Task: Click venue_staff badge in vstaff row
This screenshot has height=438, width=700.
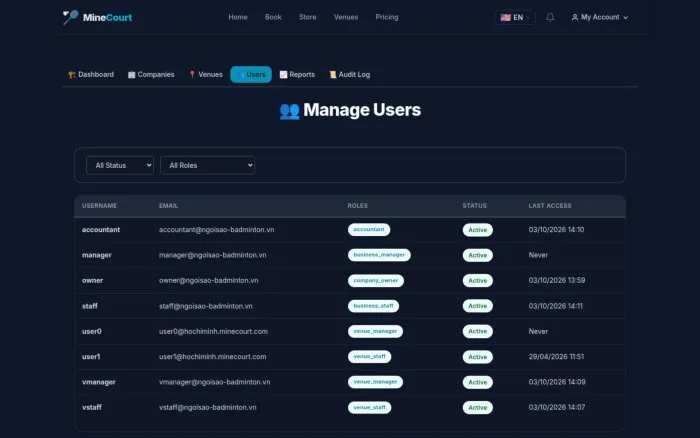Action: [x=369, y=408]
